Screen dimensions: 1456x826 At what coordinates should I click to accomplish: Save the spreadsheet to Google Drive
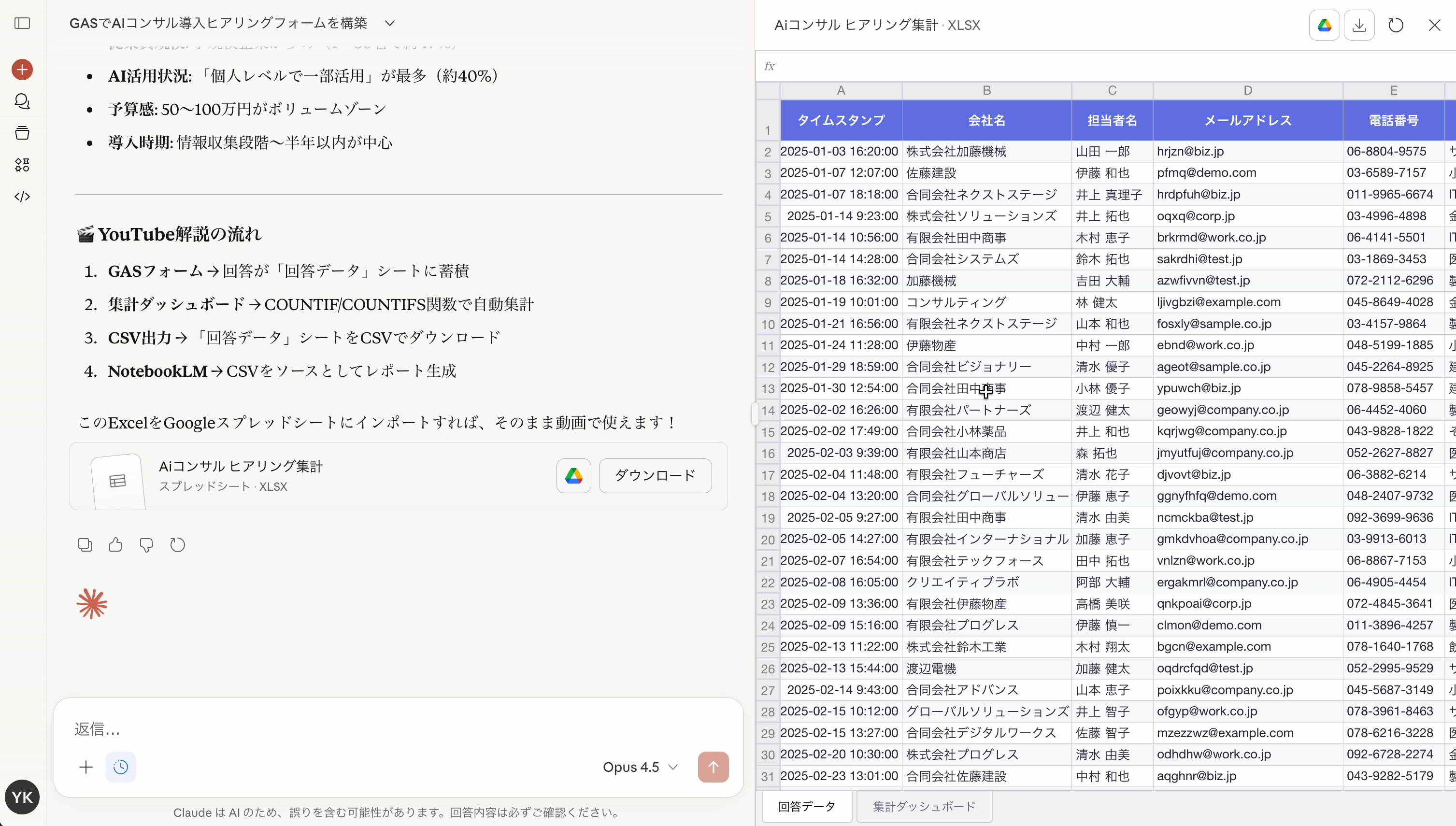[1324, 25]
